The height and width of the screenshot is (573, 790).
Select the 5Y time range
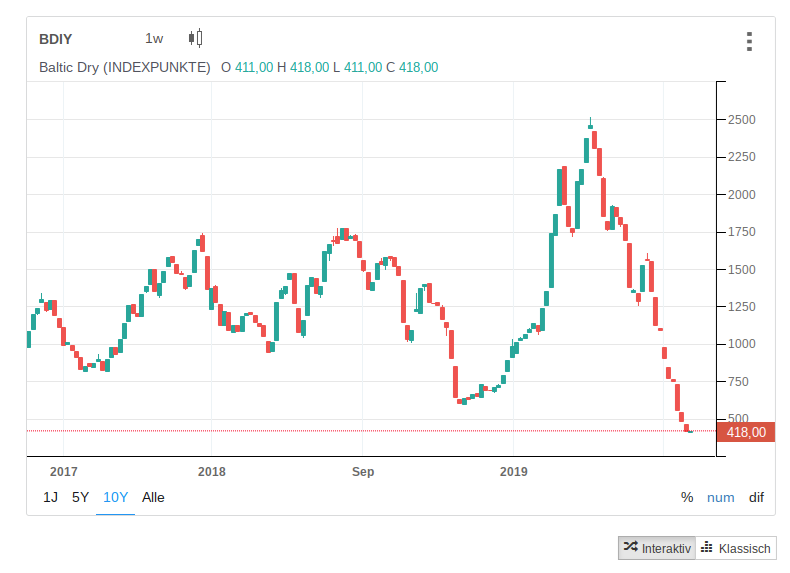point(81,497)
